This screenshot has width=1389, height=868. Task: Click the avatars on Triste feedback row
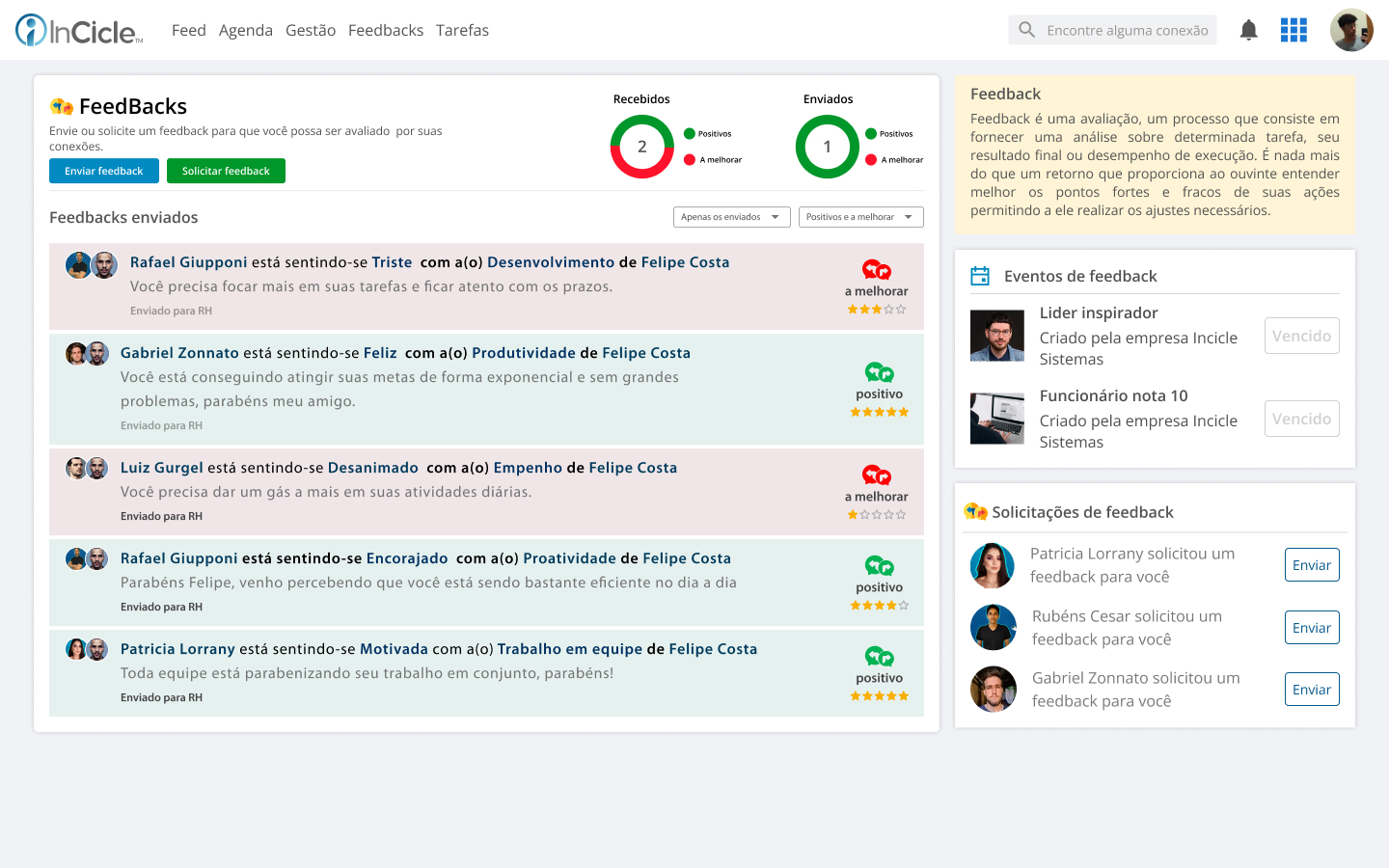(92, 265)
